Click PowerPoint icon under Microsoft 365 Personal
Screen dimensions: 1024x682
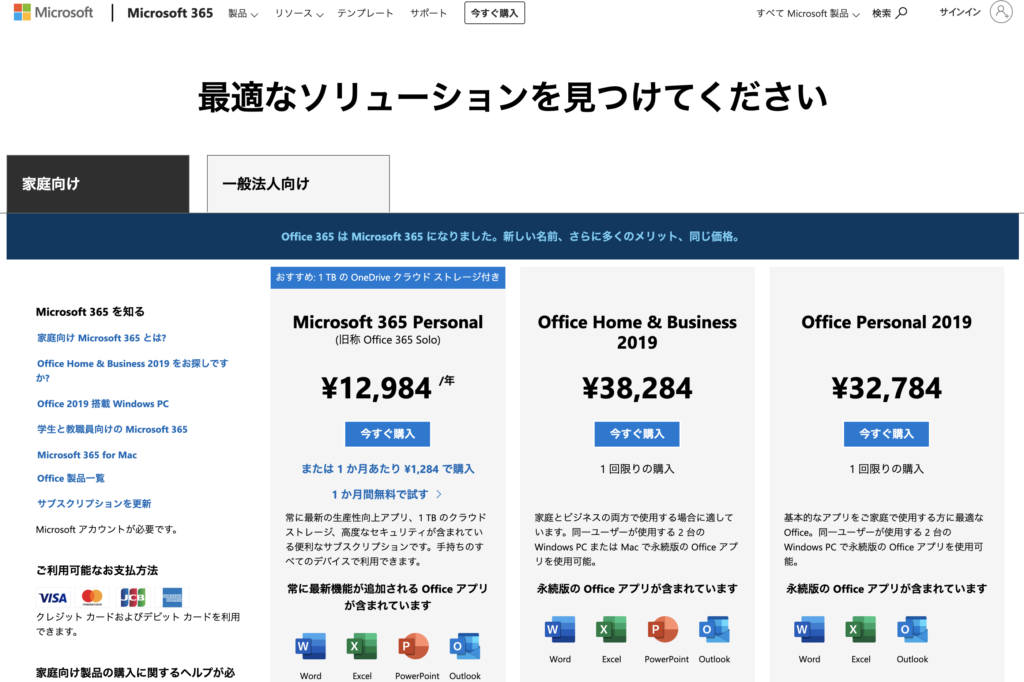[x=413, y=647]
